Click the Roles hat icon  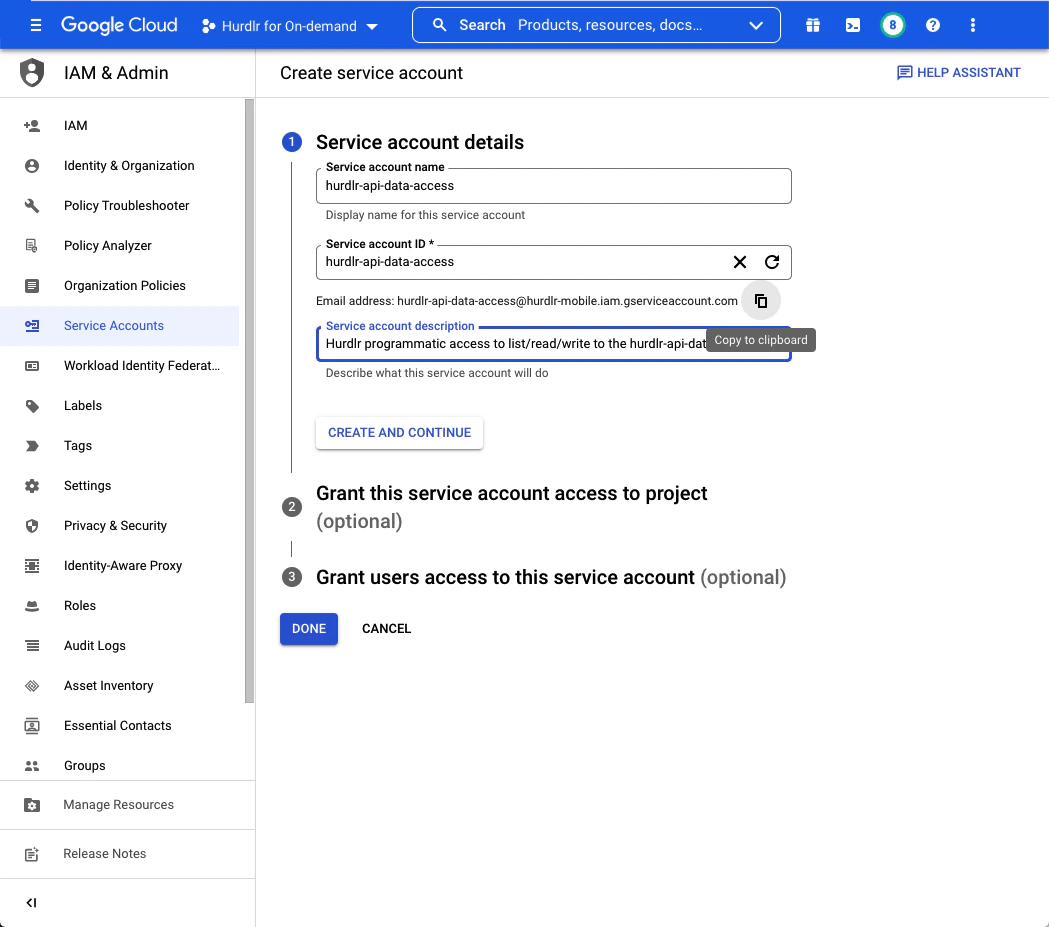[x=31, y=606]
